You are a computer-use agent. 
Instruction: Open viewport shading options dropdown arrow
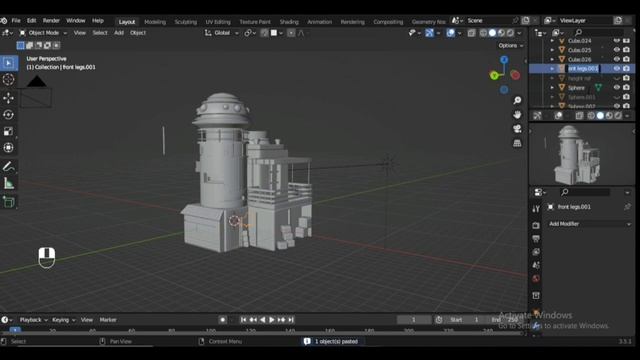(x=520, y=33)
